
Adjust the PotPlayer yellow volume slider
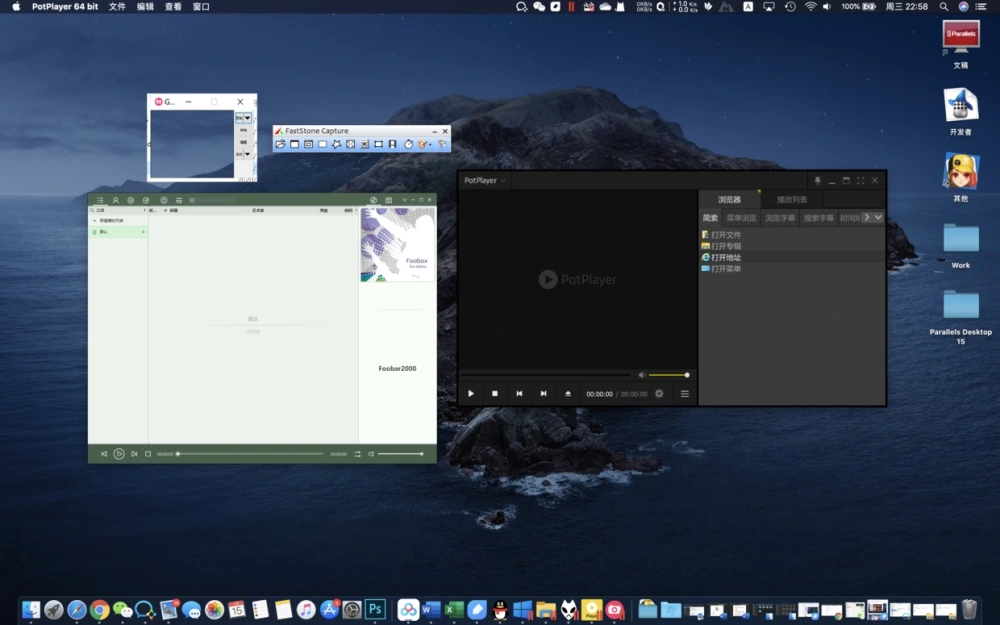[668, 375]
